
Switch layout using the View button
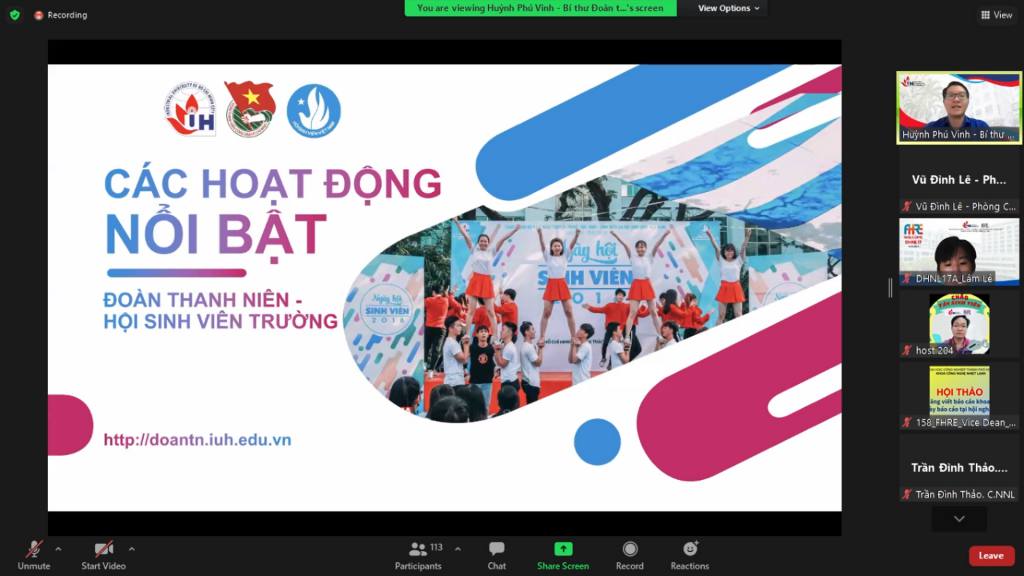tap(996, 15)
